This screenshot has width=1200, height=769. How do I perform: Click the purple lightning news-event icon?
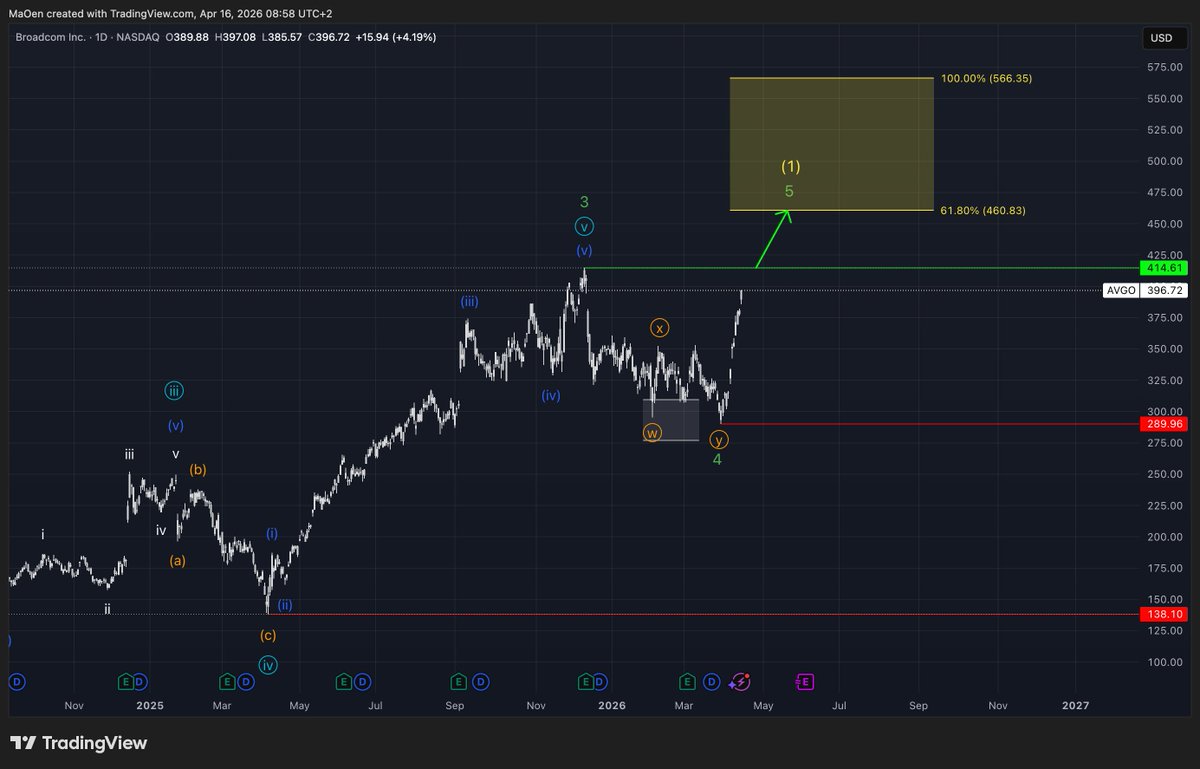[x=740, y=682]
